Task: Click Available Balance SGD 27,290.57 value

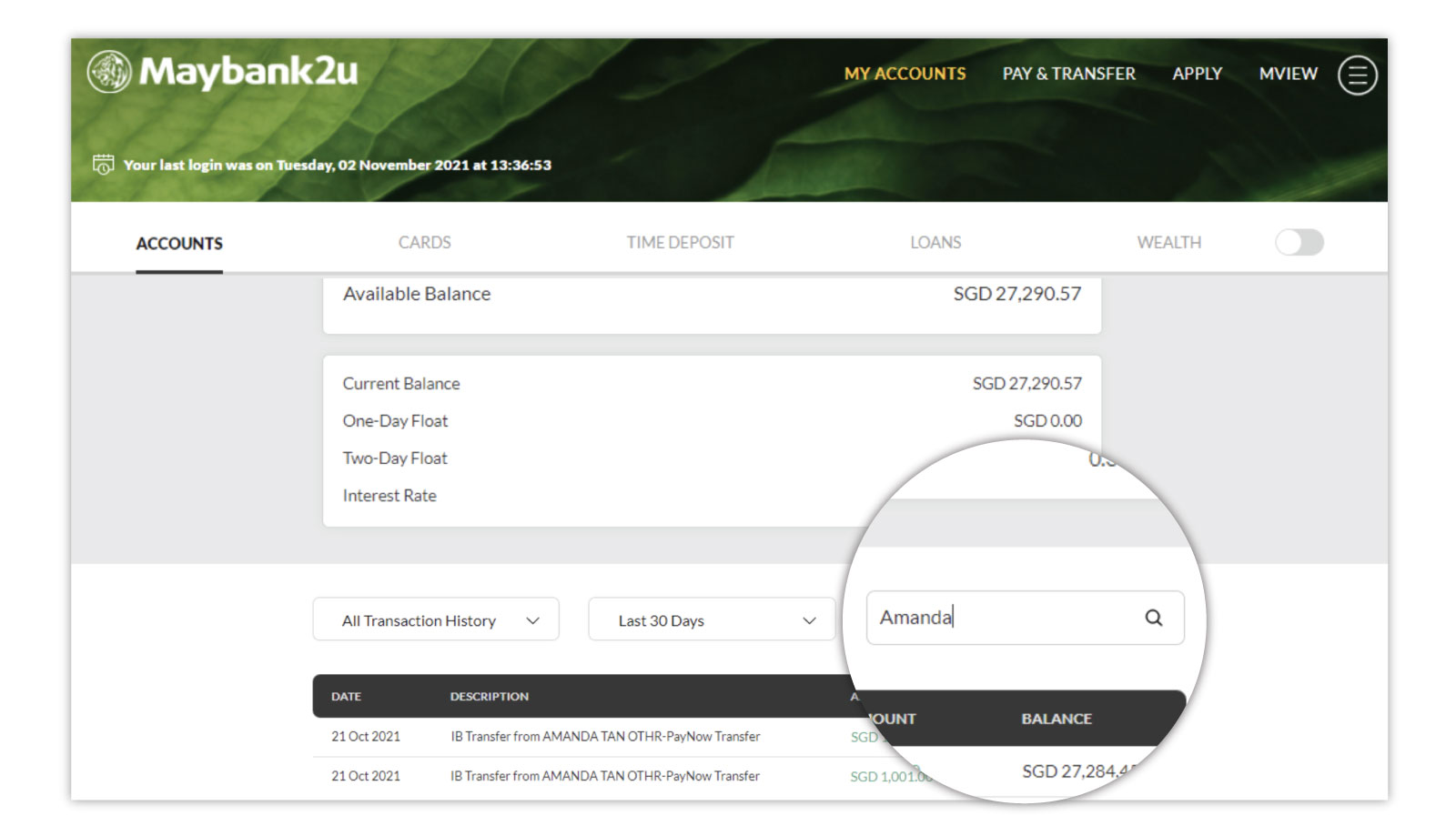Action: click(x=1016, y=294)
